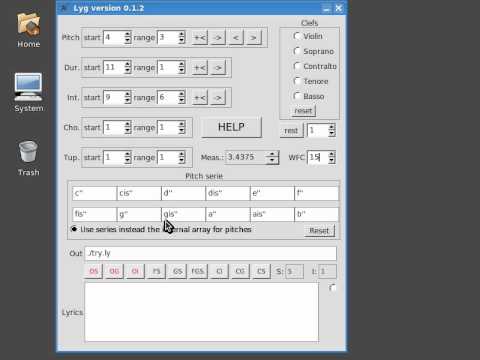Image resolution: width=480 pixels, height=360 pixels.
Task: Click the CG button below Out field
Action: tap(240, 271)
